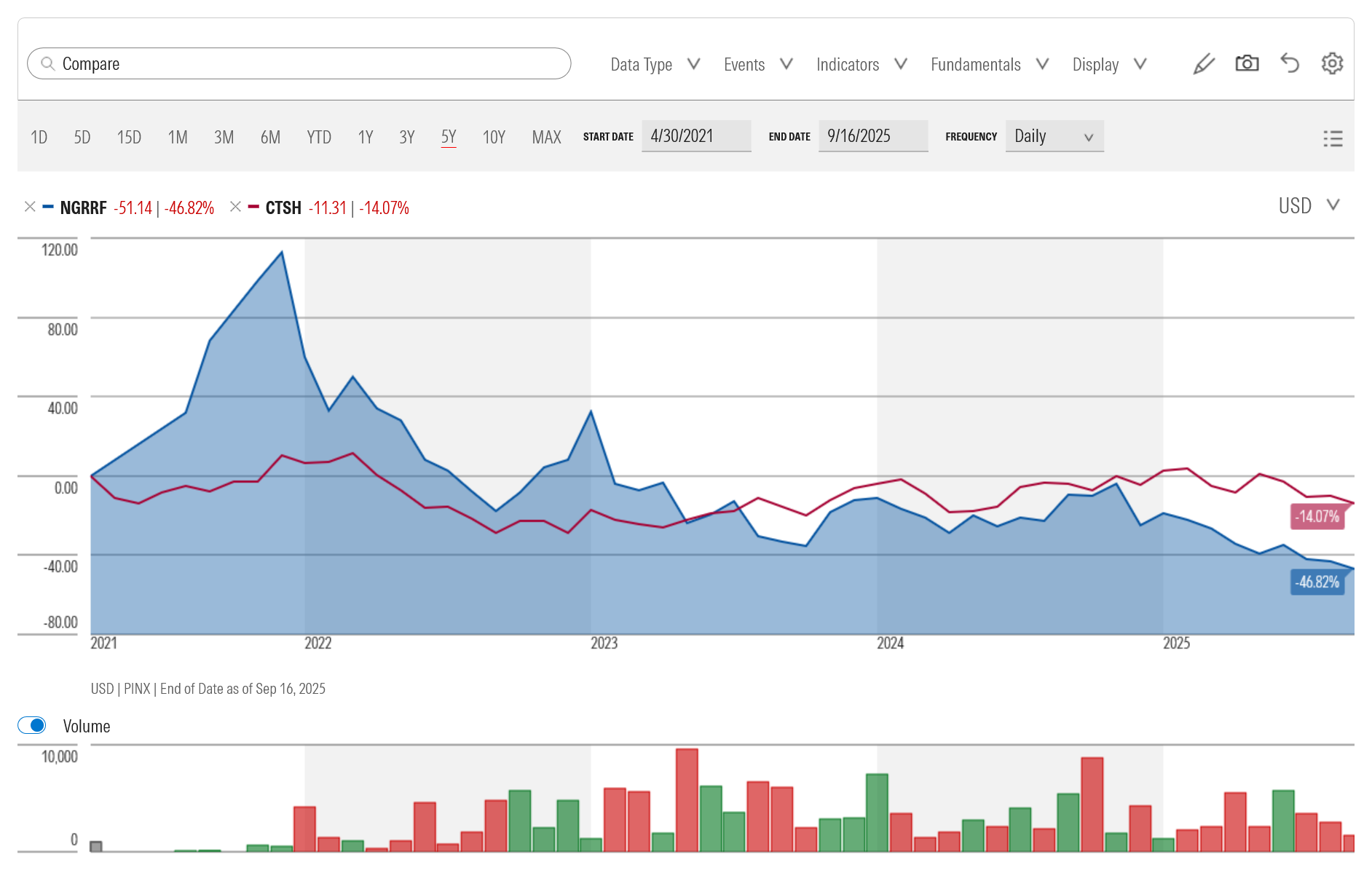This screenshot has width=1372, height=870.
Task: Open the list view legend icon
Action: point(1332,138)
